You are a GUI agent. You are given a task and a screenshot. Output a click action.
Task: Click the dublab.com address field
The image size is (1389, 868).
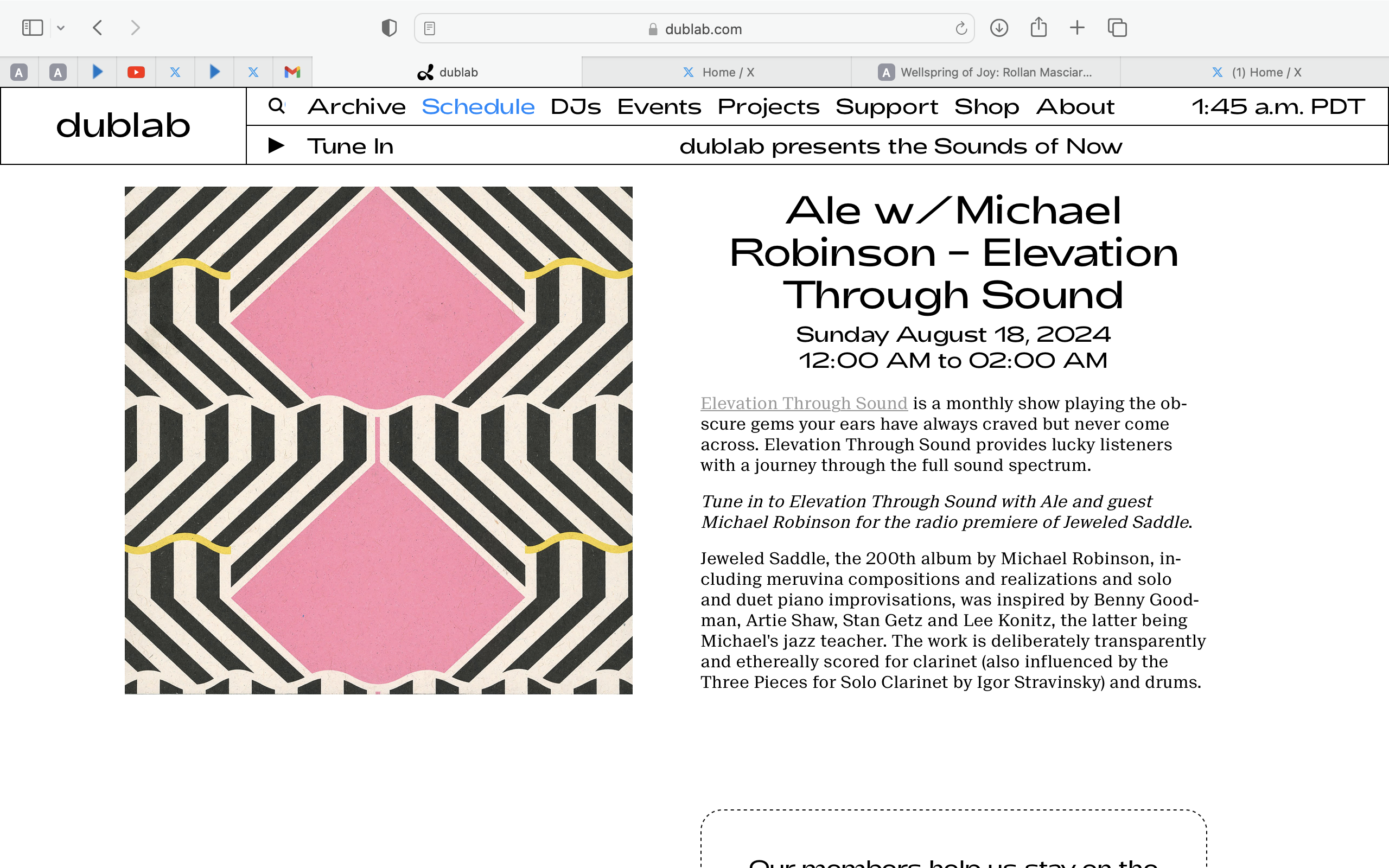click(x=694, y=29)
